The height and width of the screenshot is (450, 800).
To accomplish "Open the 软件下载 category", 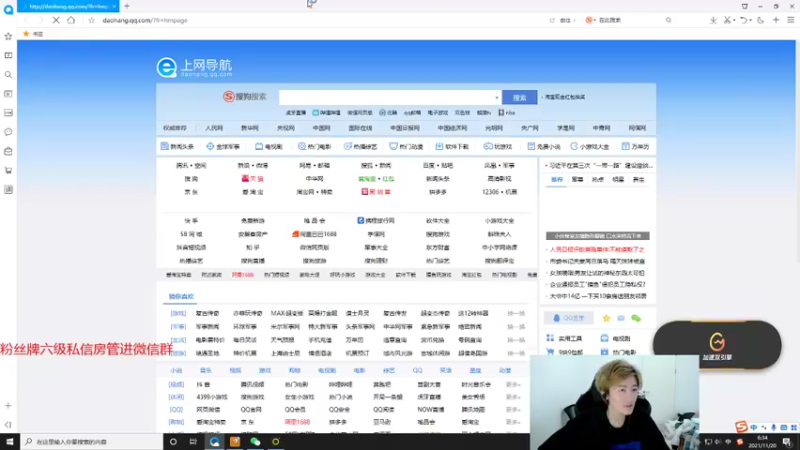I will tap(452, 146).
